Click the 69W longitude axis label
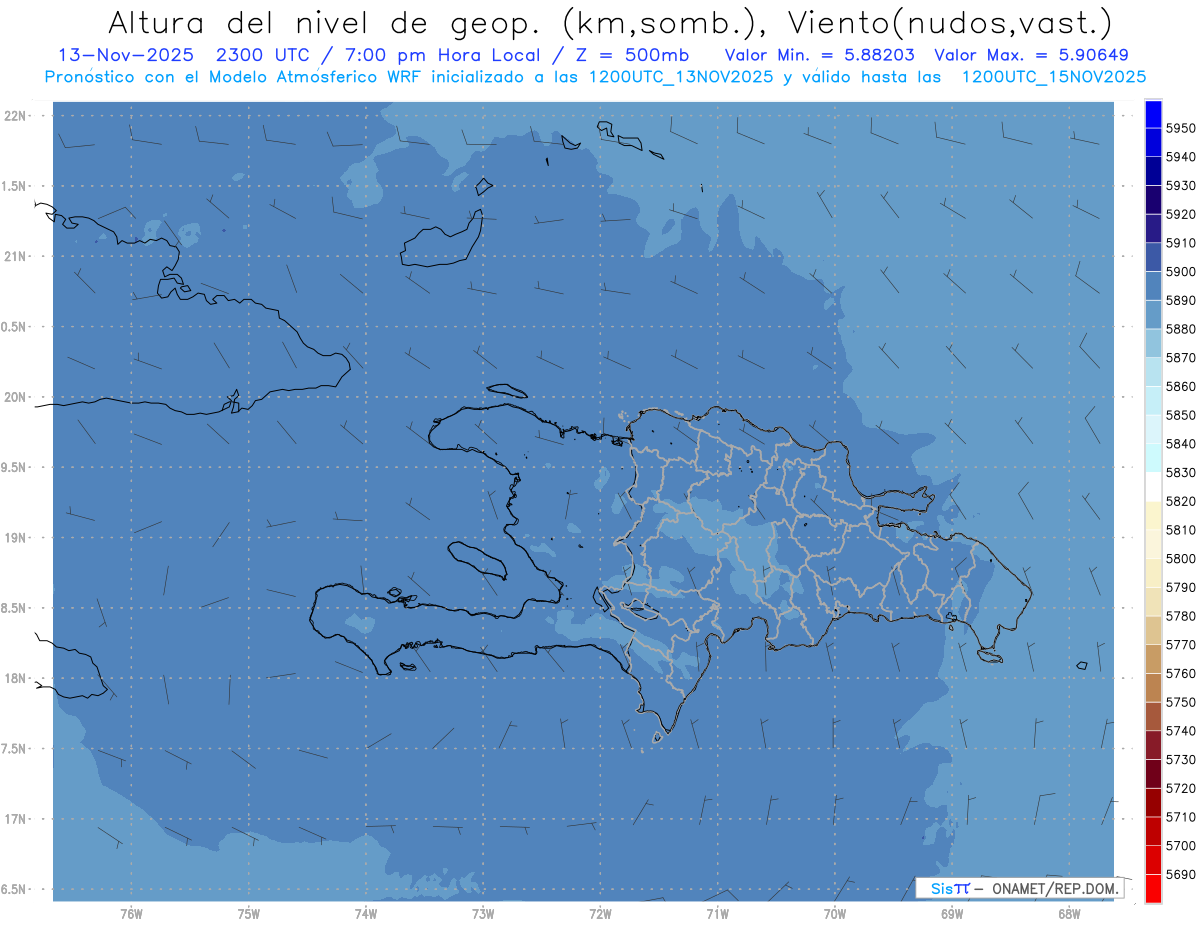The width and height of the screenshot is (1200, 927). tap(952, 913)
